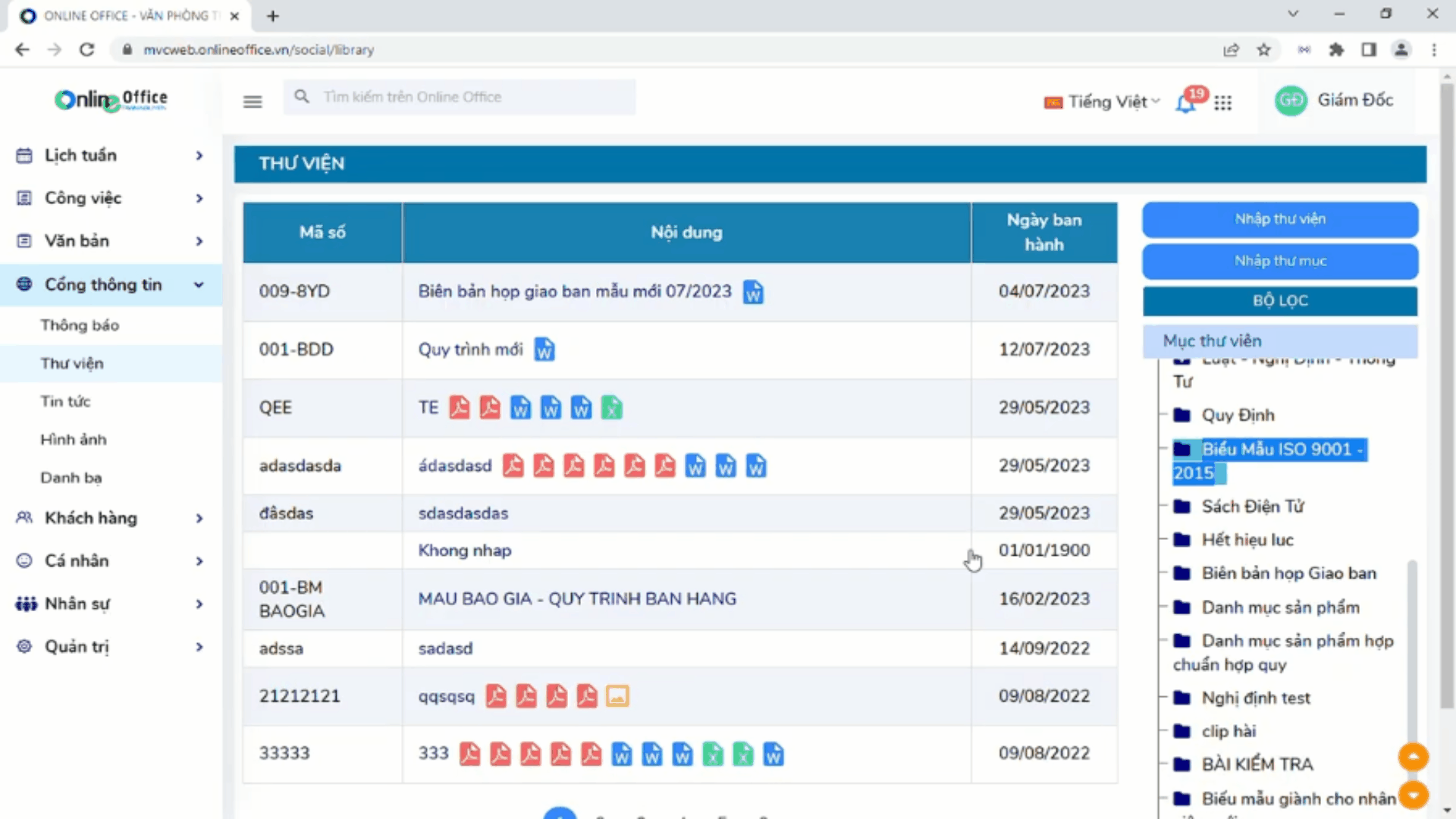Image resolution: width=1456 pixels, height=819 pixels.
Task: Toggle the hamburger sidebar menu
Action: pos(253,102)
